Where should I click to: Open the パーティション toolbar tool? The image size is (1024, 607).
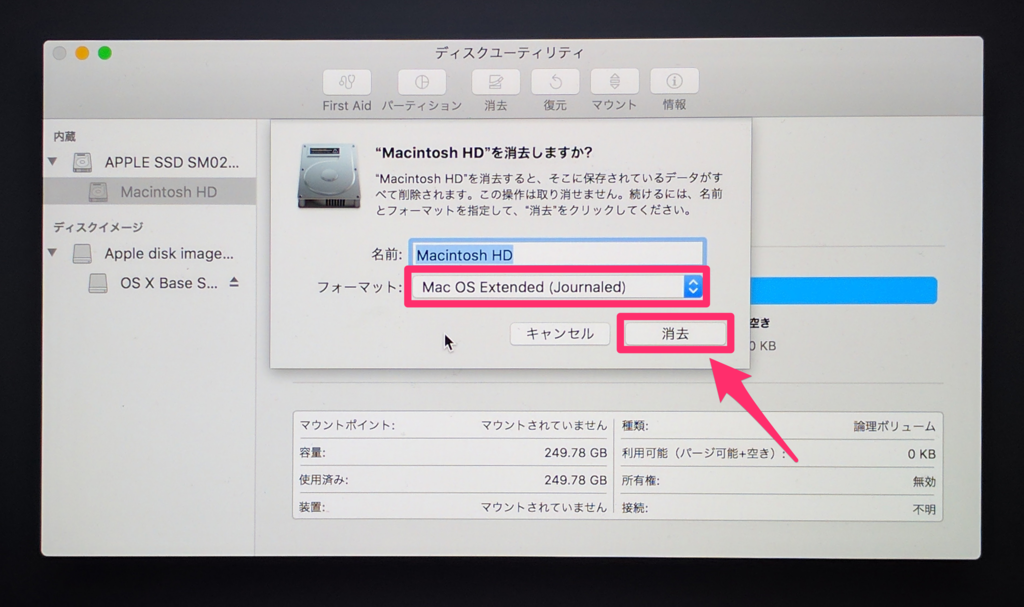click(422, 82)
